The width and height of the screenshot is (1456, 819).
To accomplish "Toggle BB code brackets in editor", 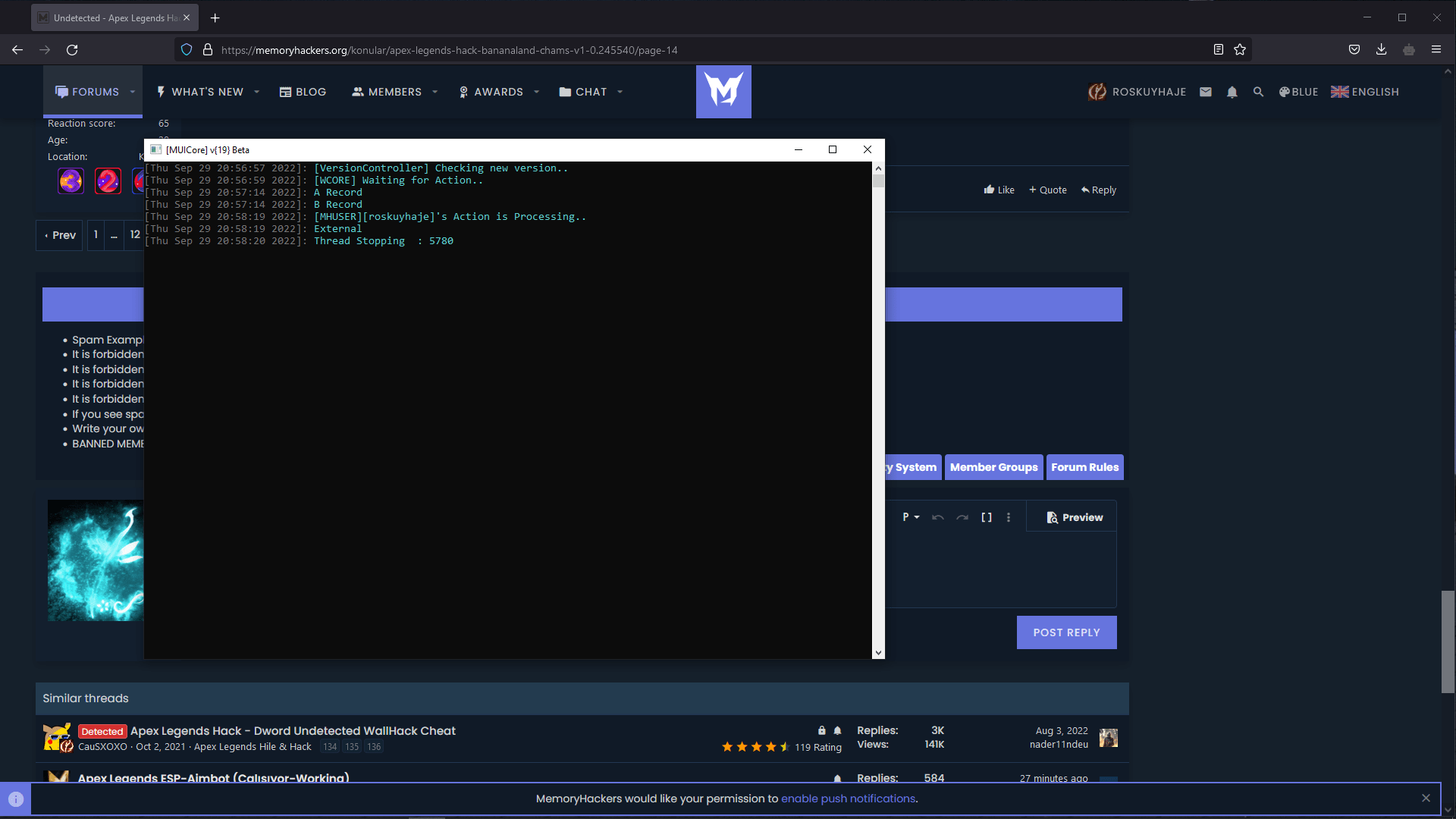I will pyautogui.click(x=987, y=517).
